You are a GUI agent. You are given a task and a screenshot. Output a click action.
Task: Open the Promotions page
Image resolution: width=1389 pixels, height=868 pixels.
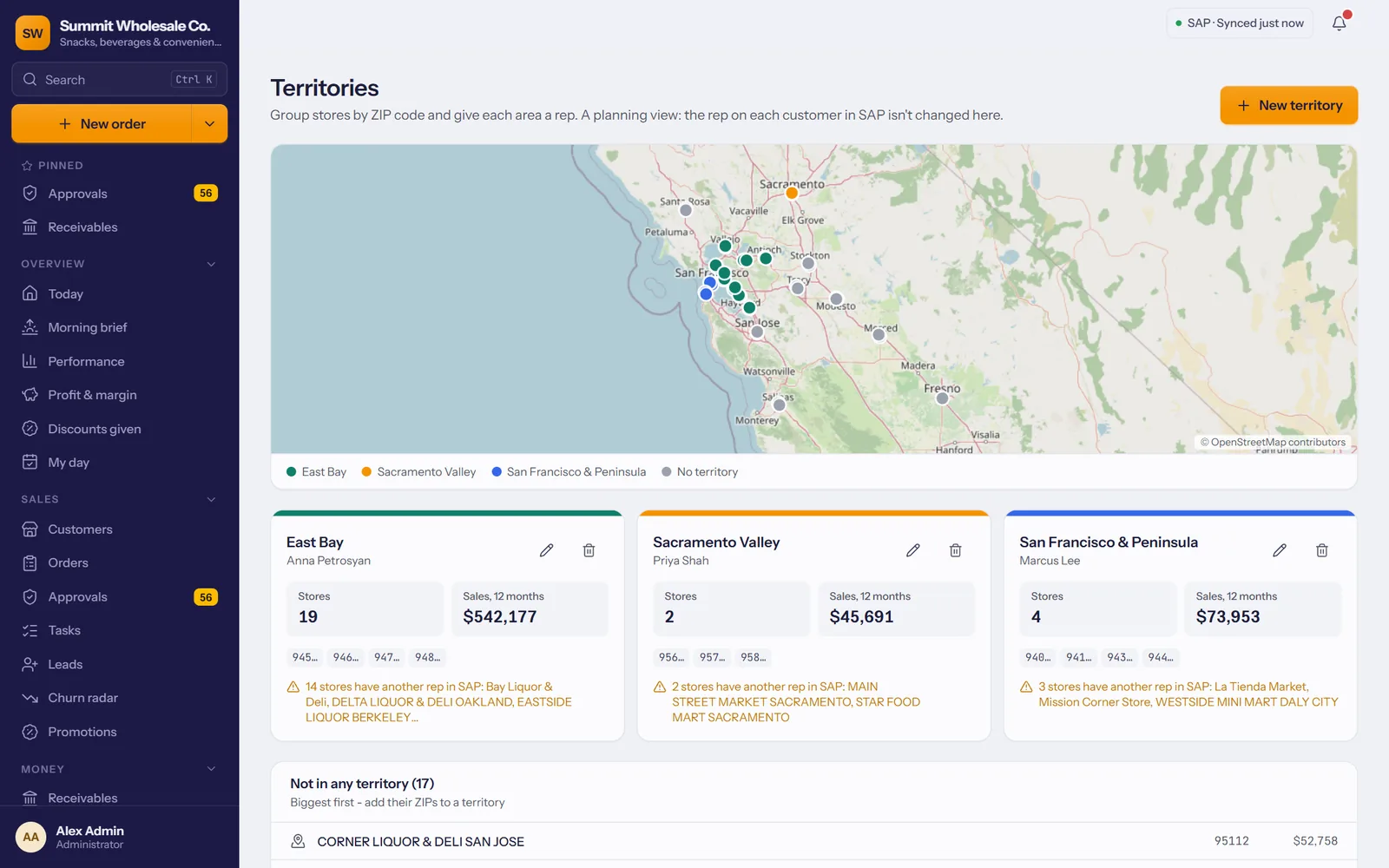click(120, 732)
